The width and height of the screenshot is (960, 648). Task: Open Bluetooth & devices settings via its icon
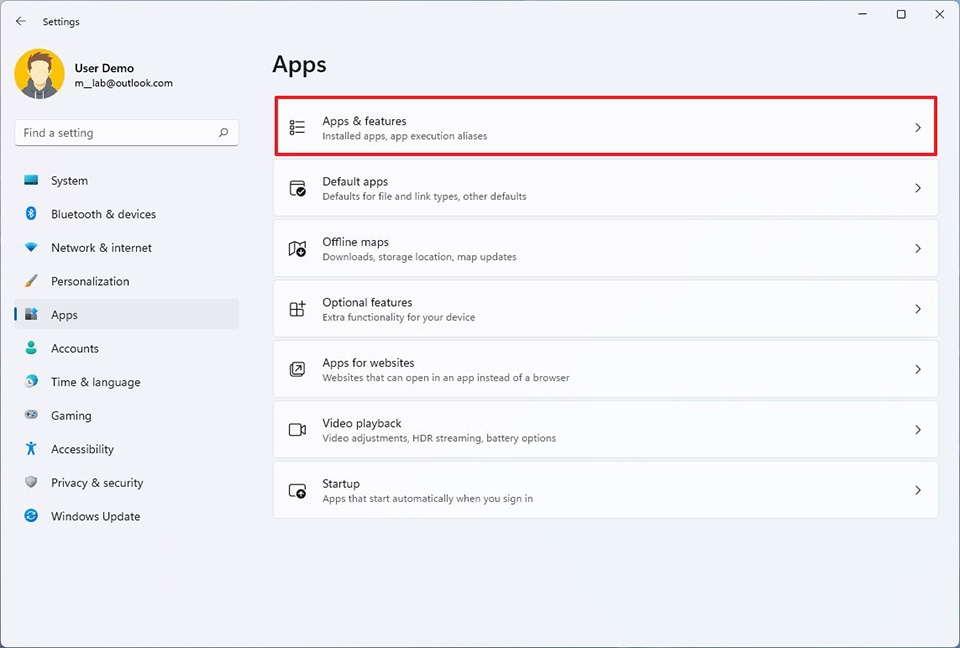[x=31, y=214]
